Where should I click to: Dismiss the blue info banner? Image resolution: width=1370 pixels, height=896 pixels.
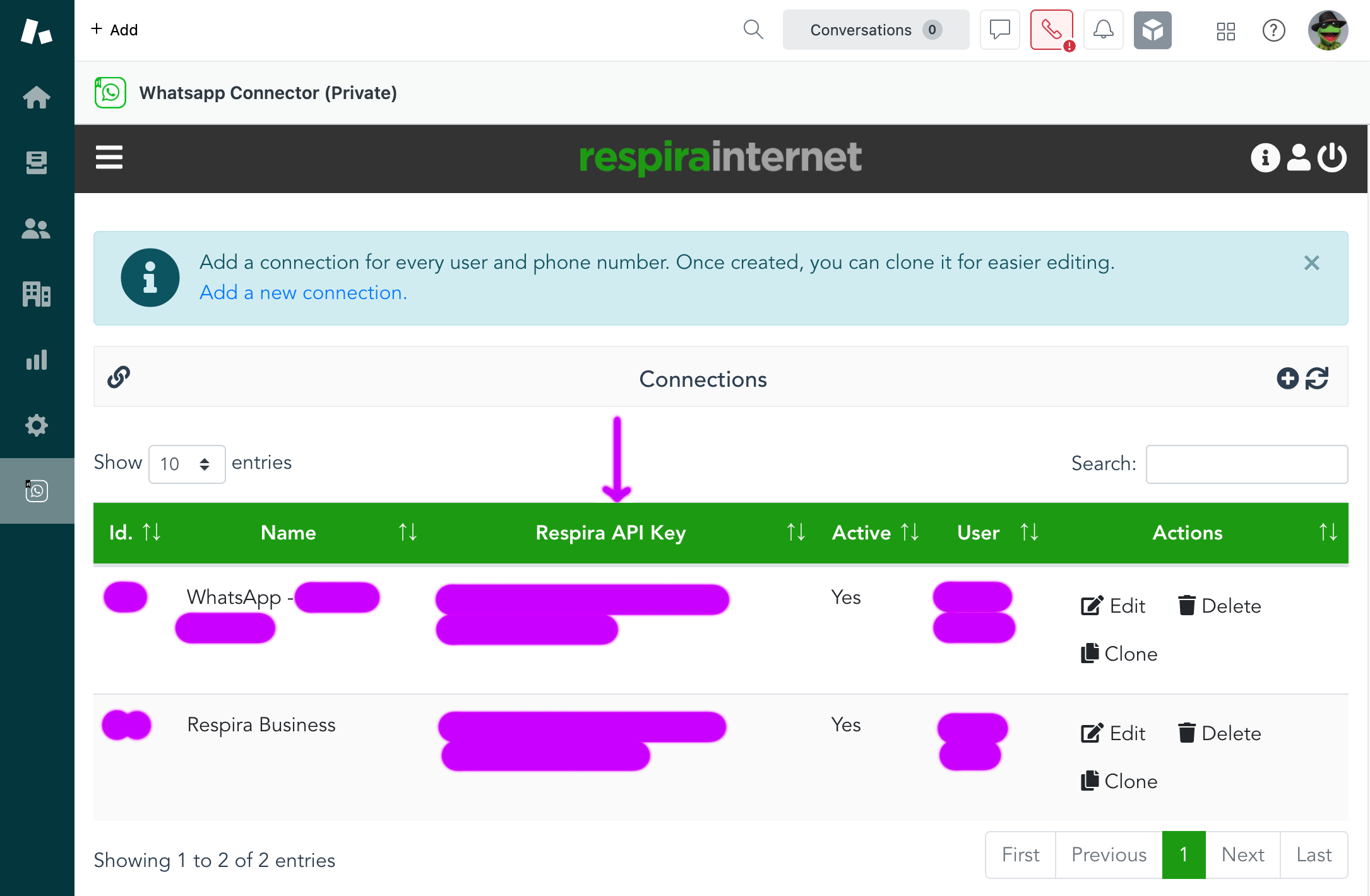(x=1311, y=263)
